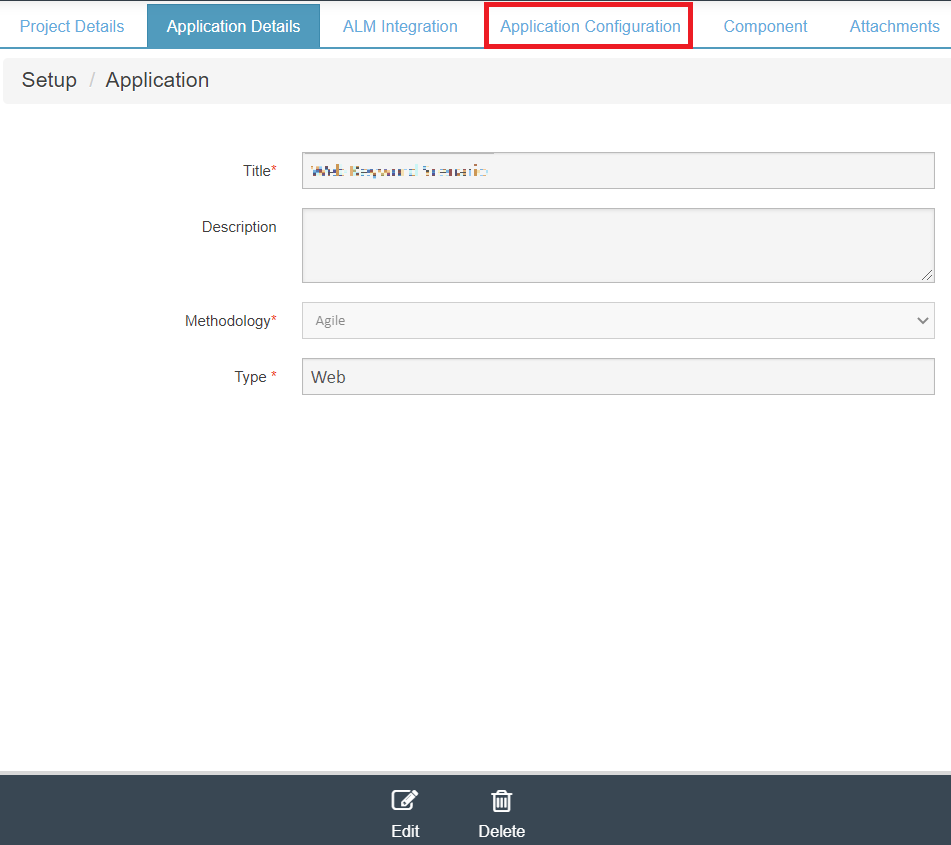
Task: Click the Type field label
Action: [x=255, y=377]
